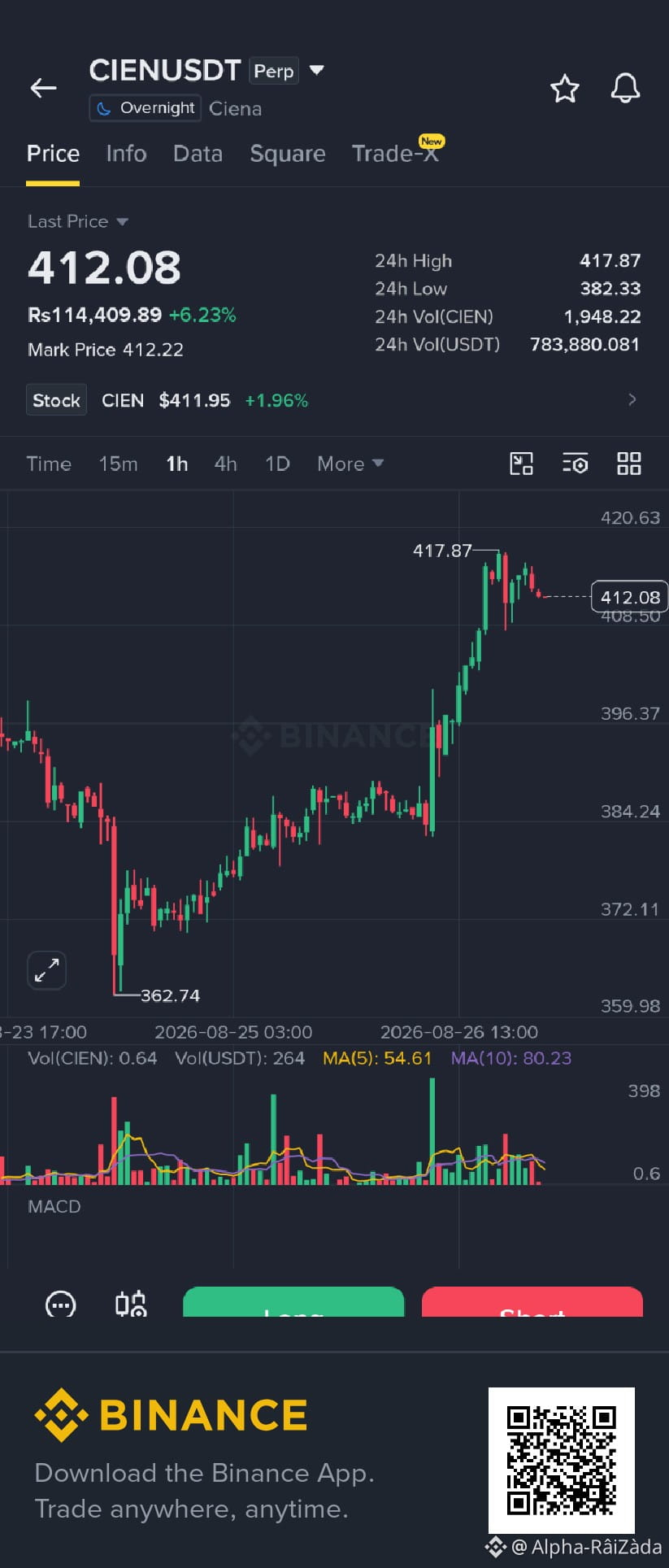Image resolution: width=669 pixels, height=1568 pixels.
Task: Tap the Binance download QR code
Action: (x=562, y=1461)
